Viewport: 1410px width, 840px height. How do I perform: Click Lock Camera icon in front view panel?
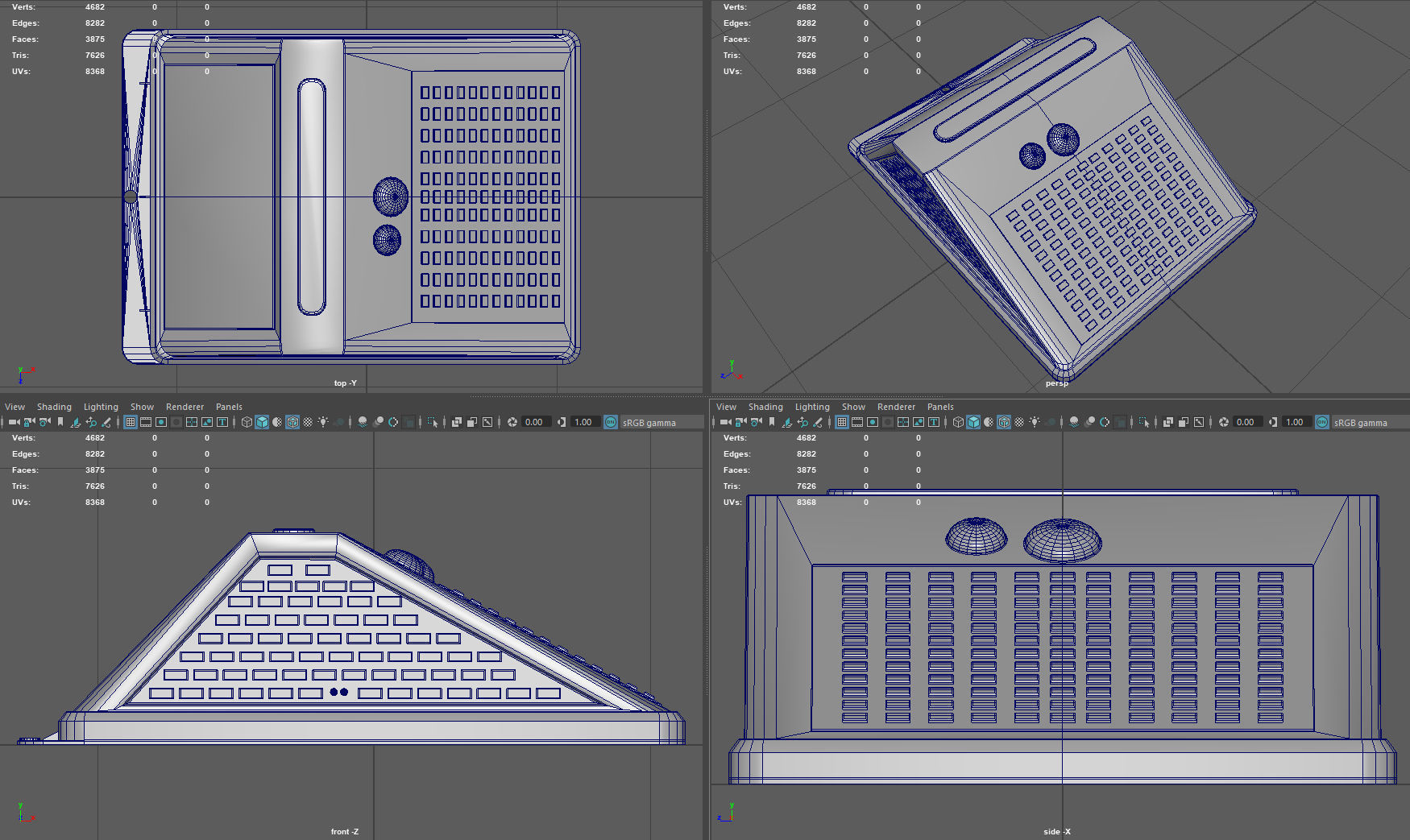[x=29, y=422]
